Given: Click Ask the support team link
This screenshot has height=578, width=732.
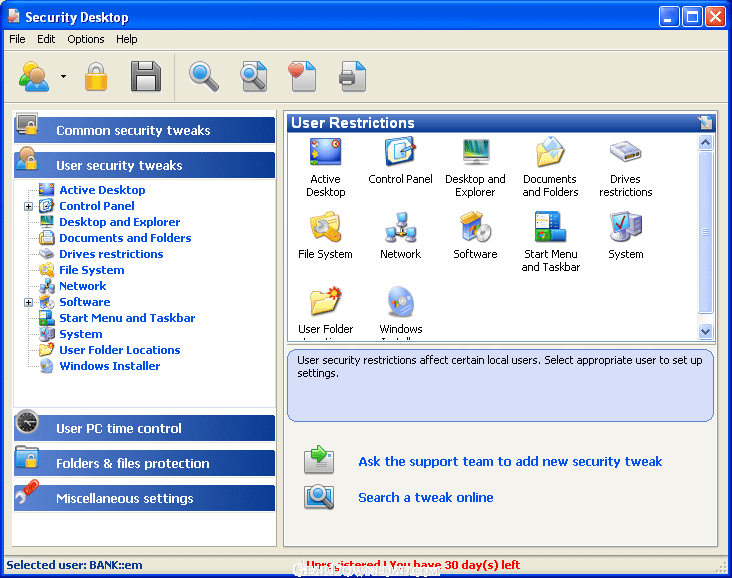Looking at the screenshot, I should (x=510, y=461).
